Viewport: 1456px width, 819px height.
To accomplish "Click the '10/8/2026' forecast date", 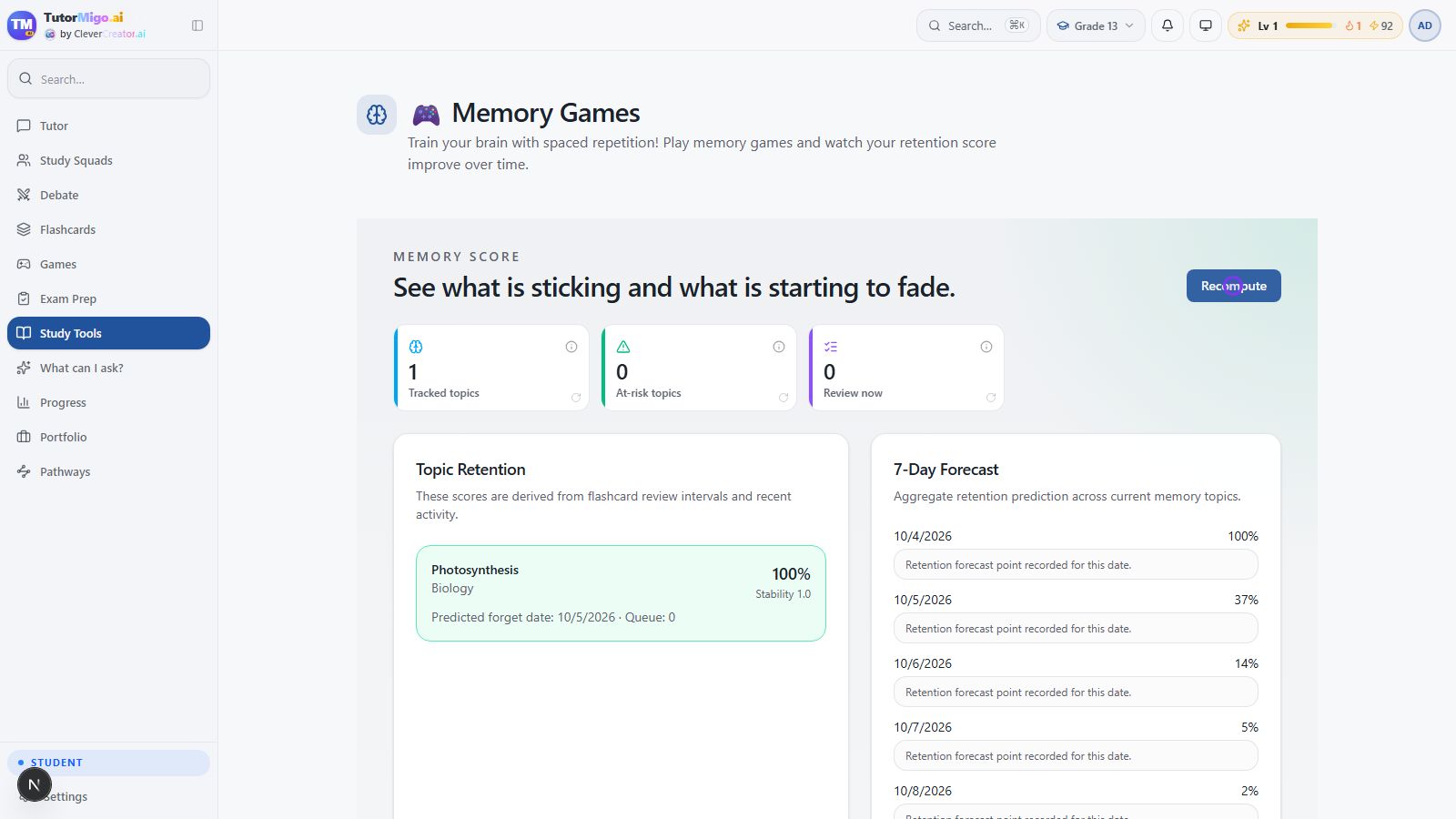I will [x=923, y=791].
